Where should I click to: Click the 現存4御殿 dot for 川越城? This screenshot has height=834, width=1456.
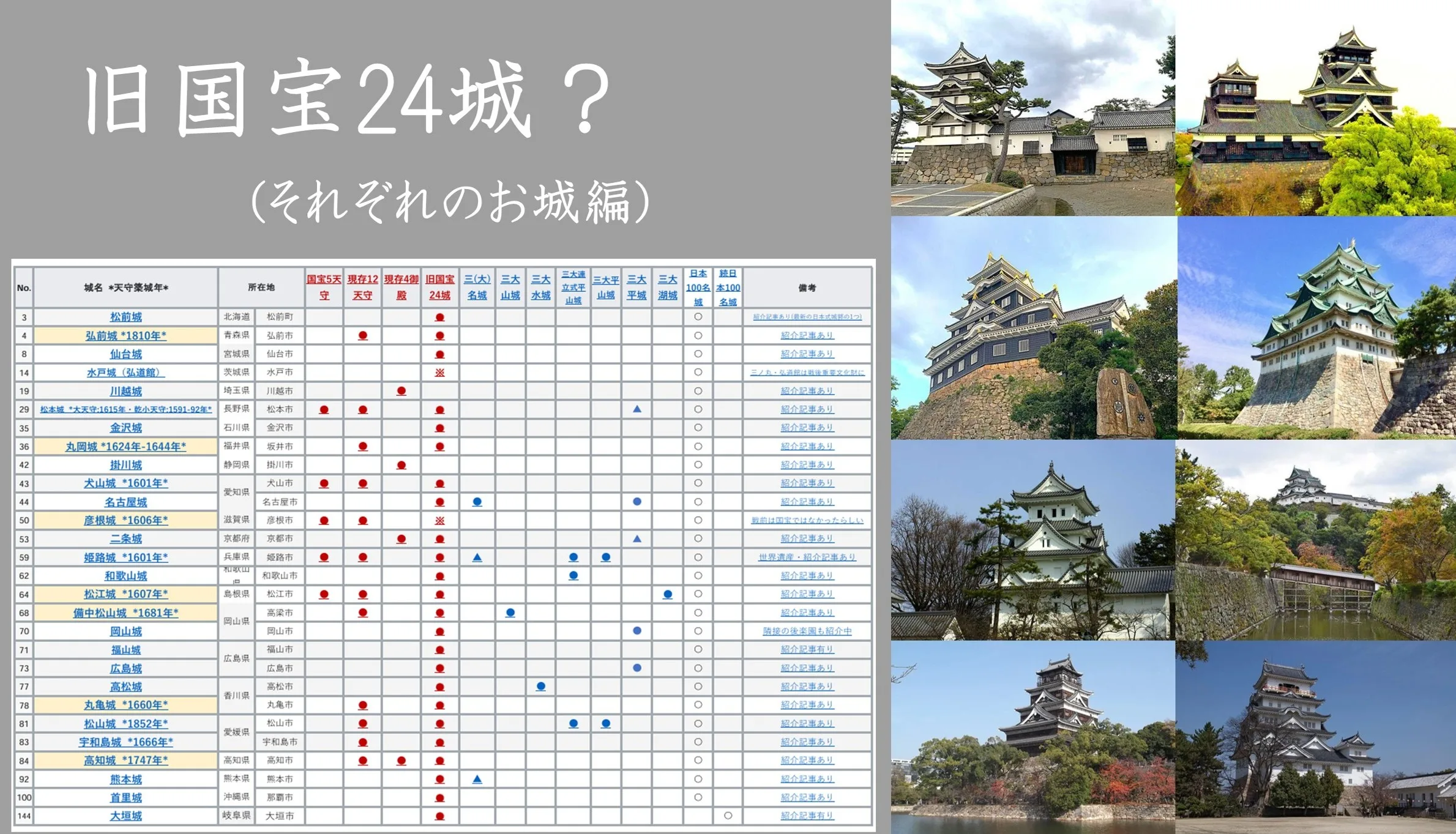click(x=401, y=390)
